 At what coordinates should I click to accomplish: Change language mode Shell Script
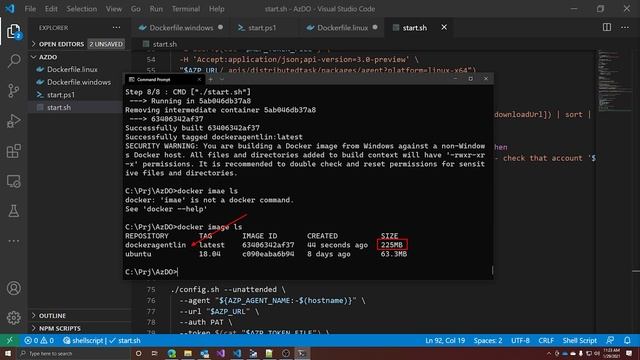[580, 340]
